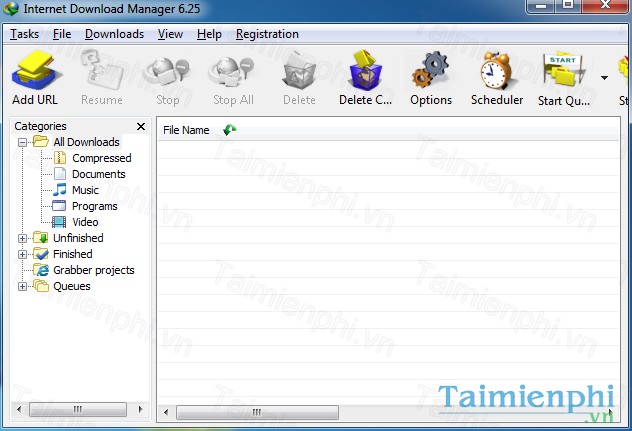Click the All Downloads folder icon
The height and width of the screenshot is (431, 632).
click(x=41, y=142)
